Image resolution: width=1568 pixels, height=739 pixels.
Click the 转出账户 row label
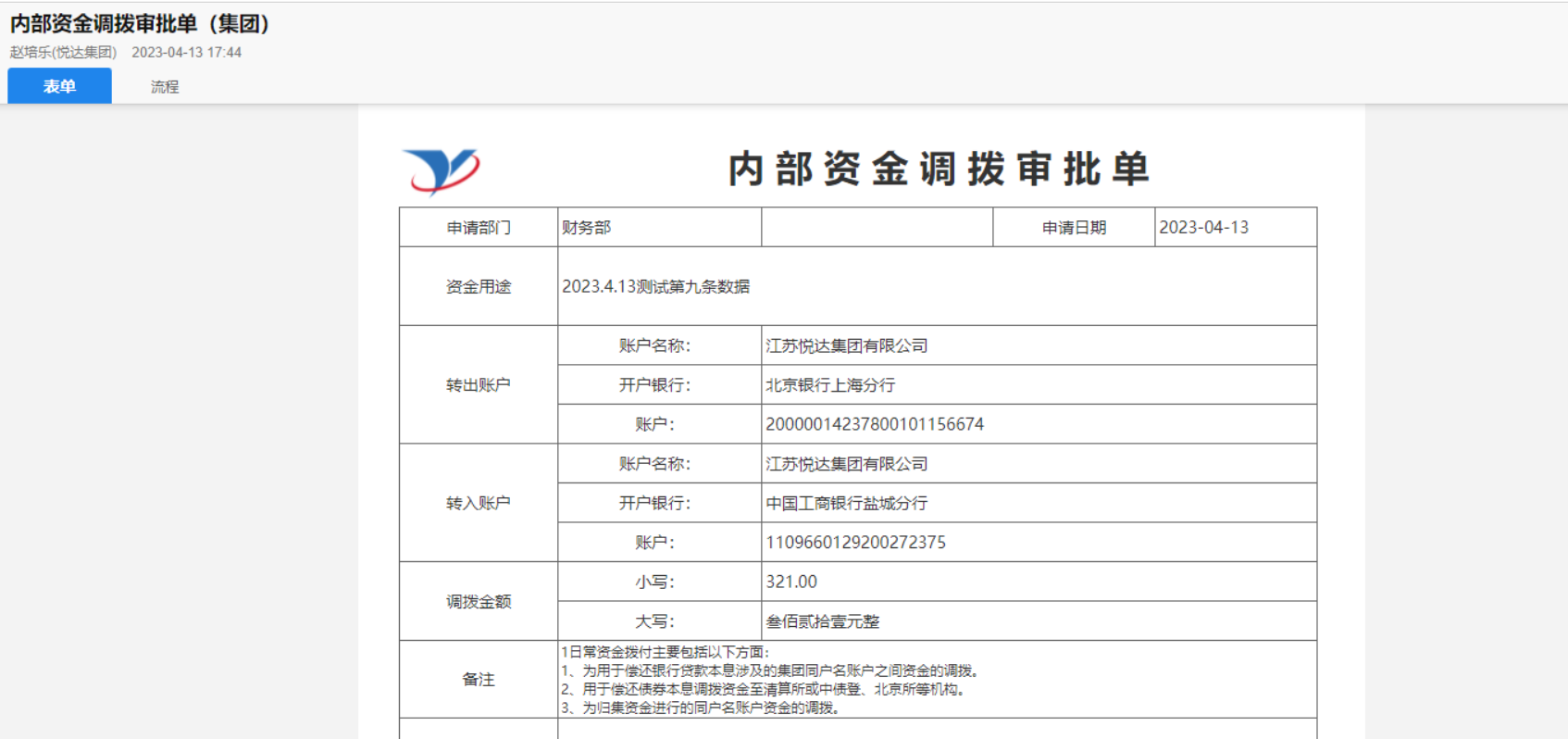pyautogui.click(x=478, y=385)
